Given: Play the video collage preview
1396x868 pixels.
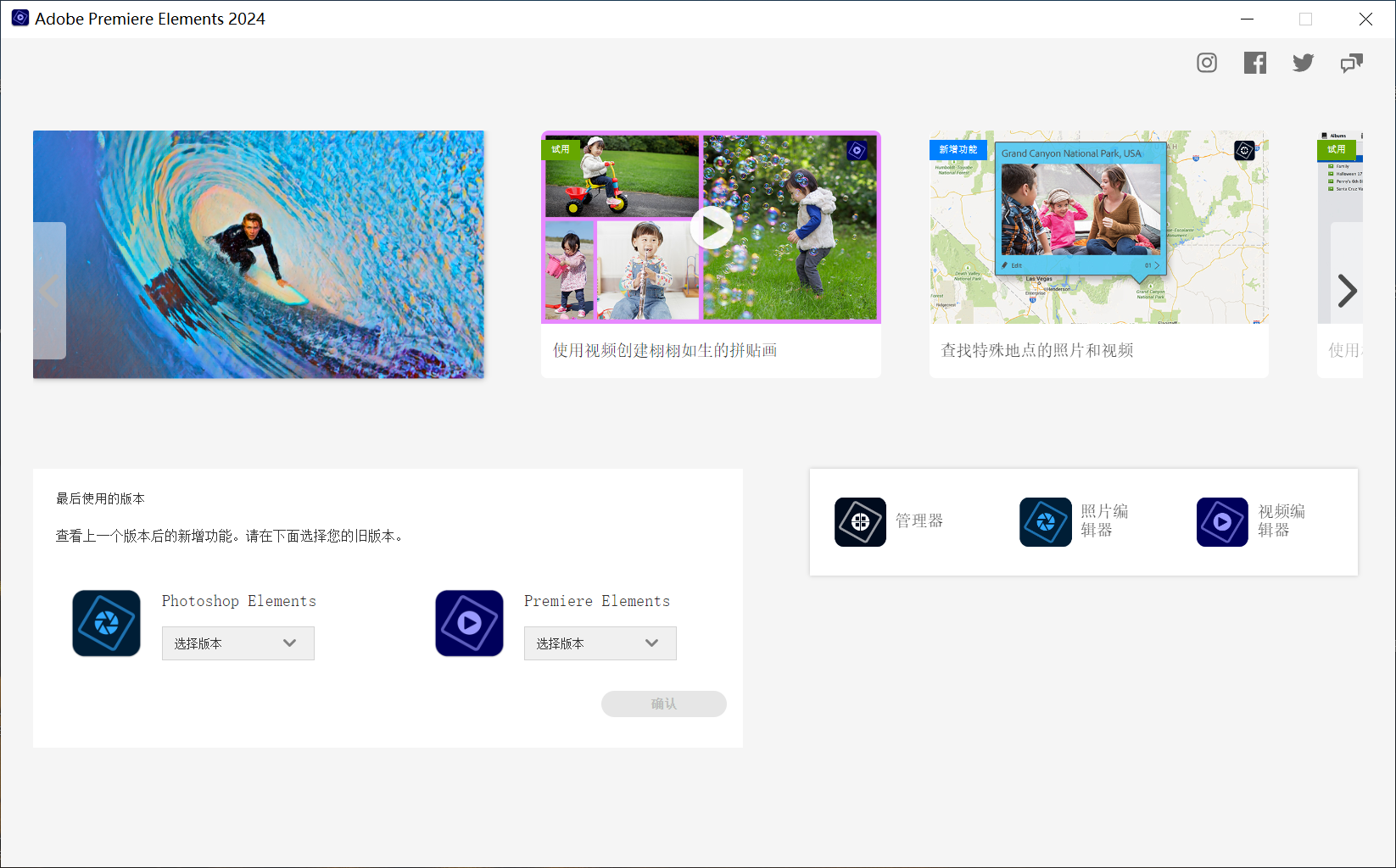Looking at the screenshot, I should pos(712,227).
